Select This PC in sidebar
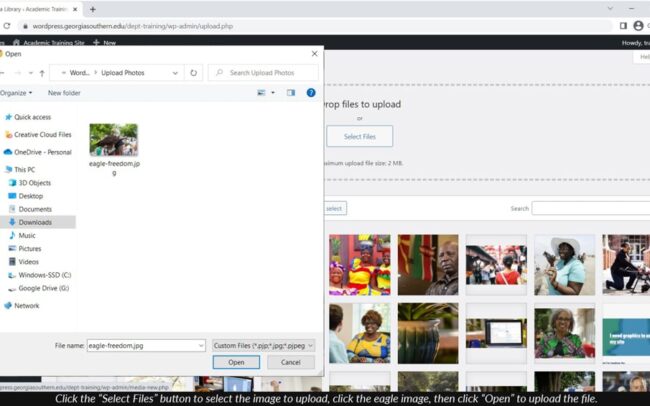Image resolution: width=650 pixels, height=406 pixels. [20, 169]
